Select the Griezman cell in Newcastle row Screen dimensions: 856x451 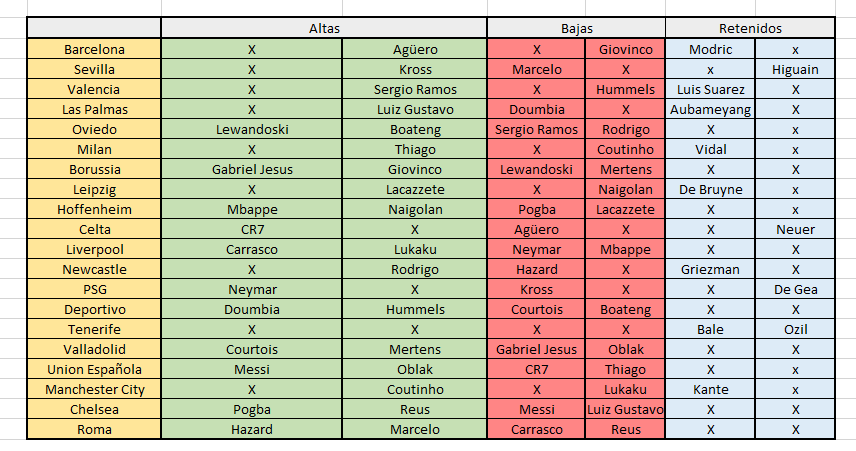(x=710, y=269)
